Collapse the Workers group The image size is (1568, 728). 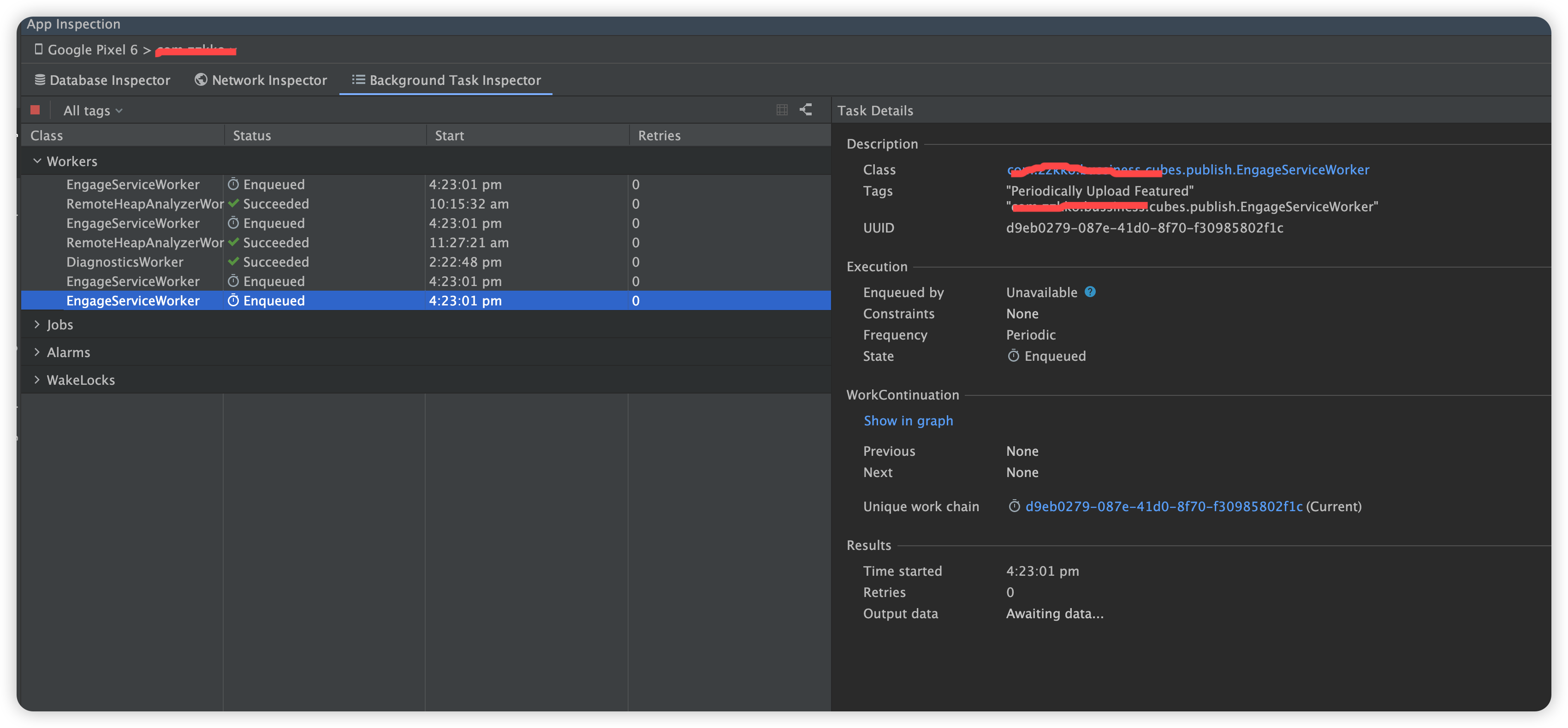(x=37, y=161)
